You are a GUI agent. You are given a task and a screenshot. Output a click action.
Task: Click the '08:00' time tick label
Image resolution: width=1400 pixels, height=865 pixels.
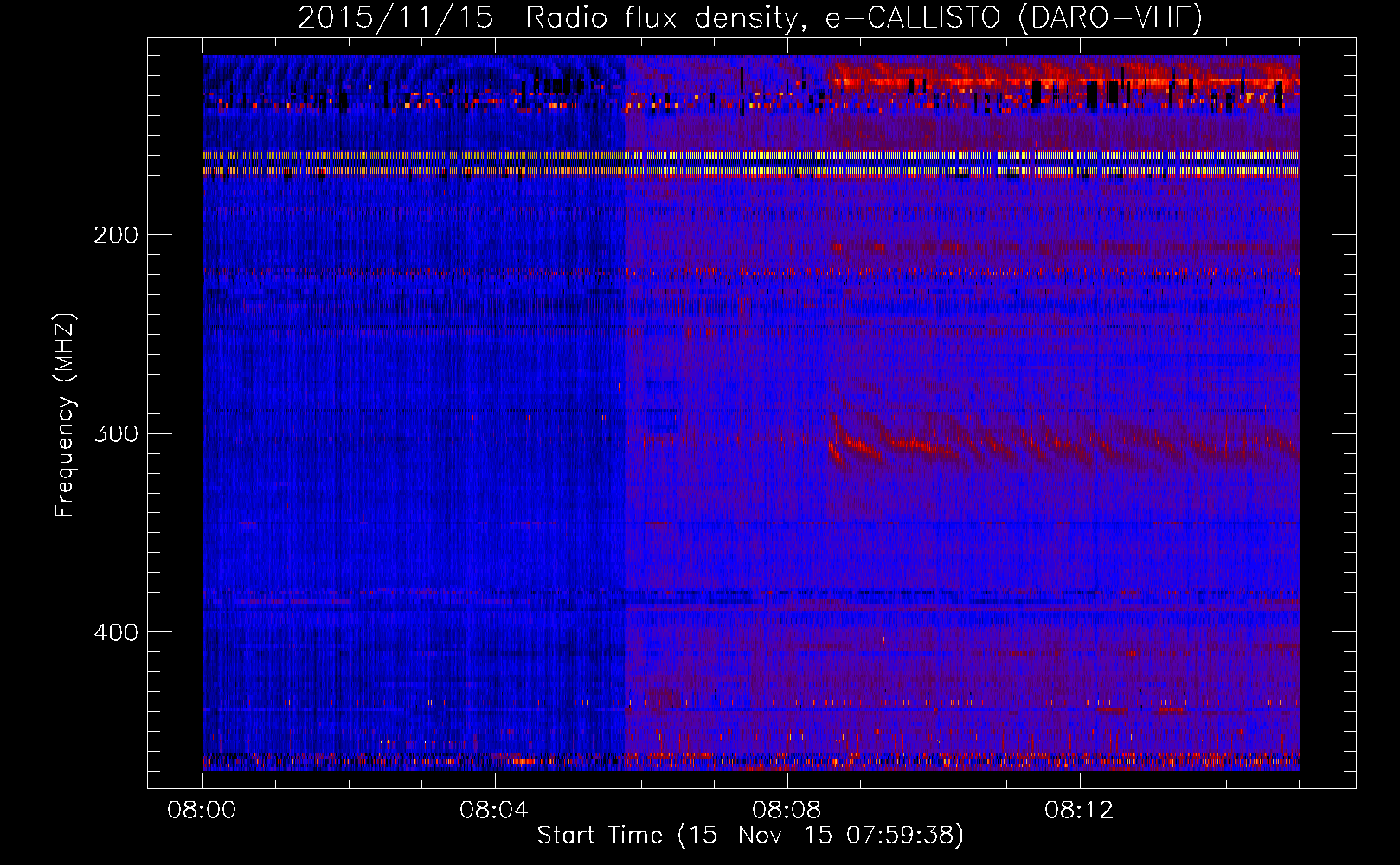point(202,811)
